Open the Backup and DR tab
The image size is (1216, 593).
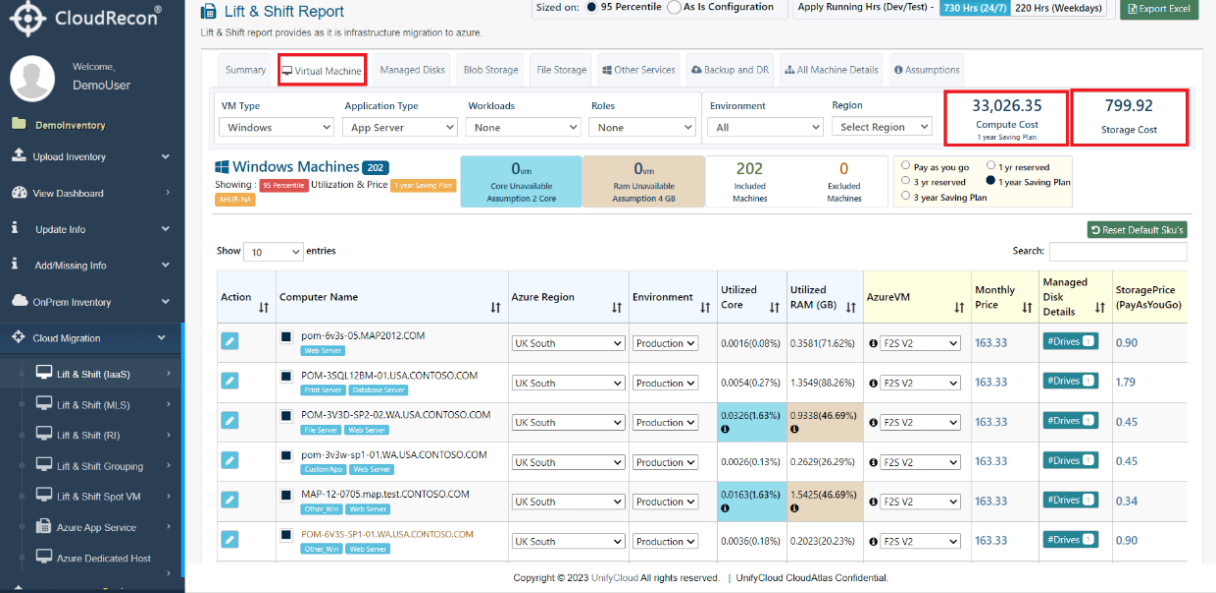click(x=730, y=70)
